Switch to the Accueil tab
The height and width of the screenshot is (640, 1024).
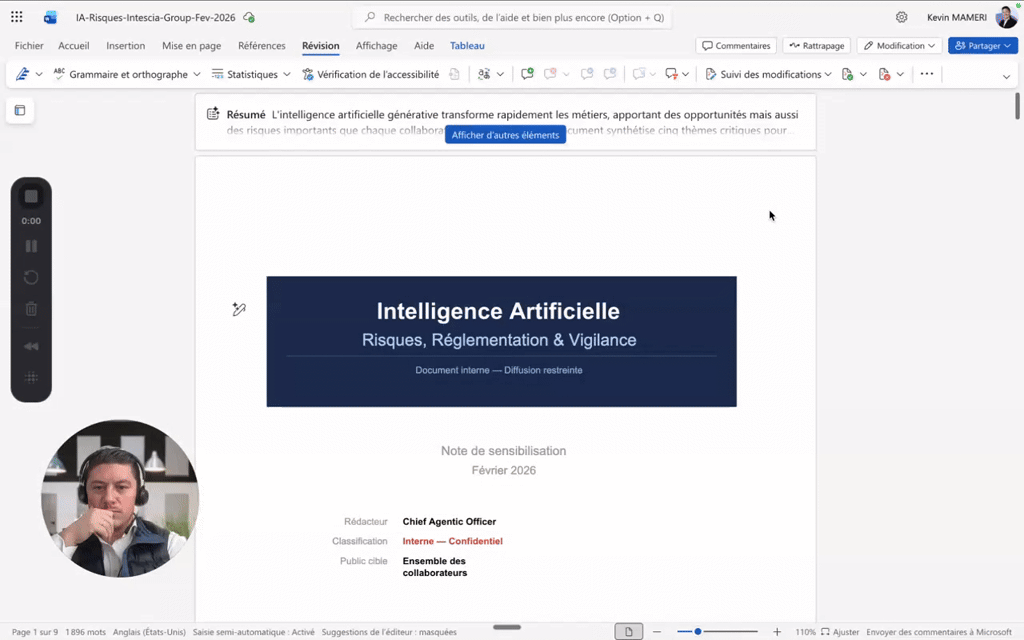[74, 46]
